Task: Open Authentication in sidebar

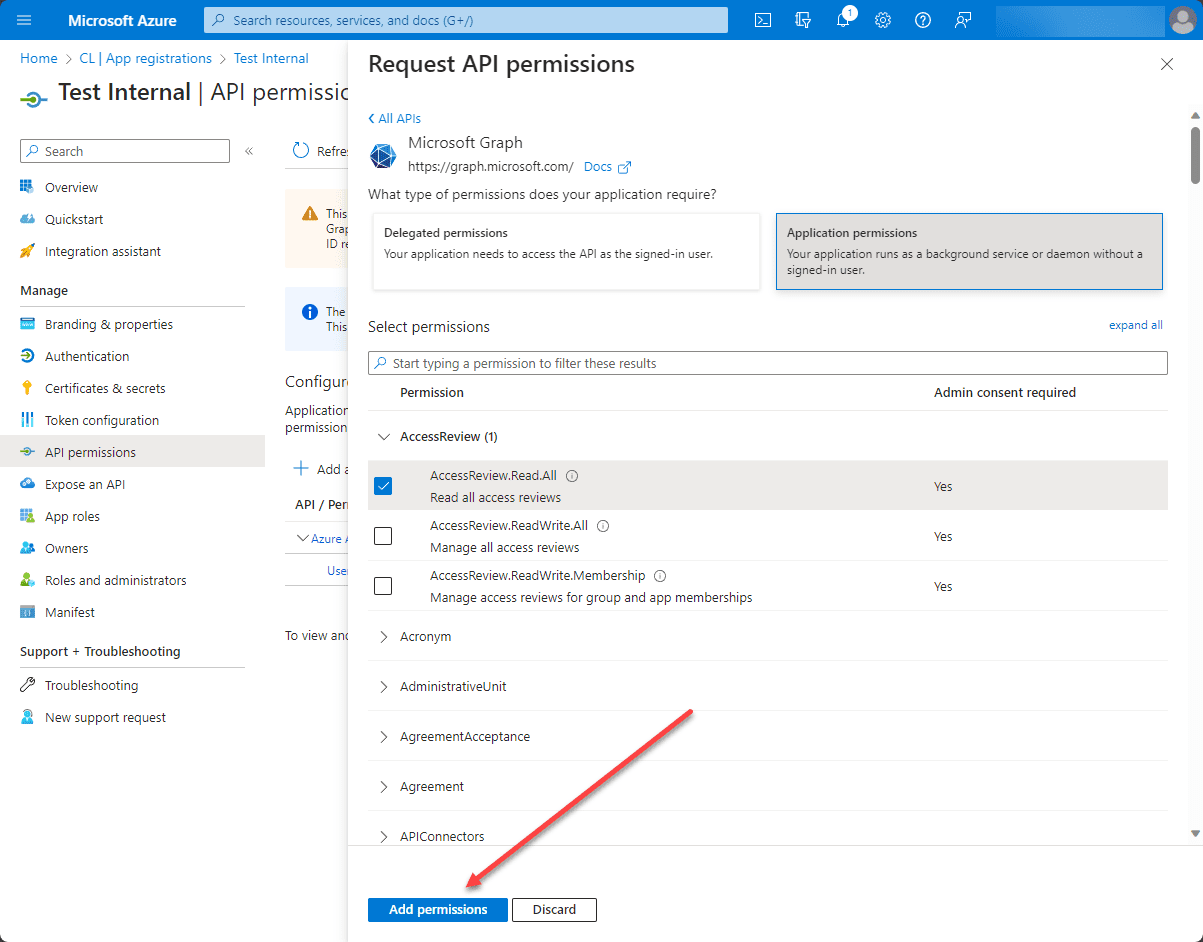Action: point(87,356)
